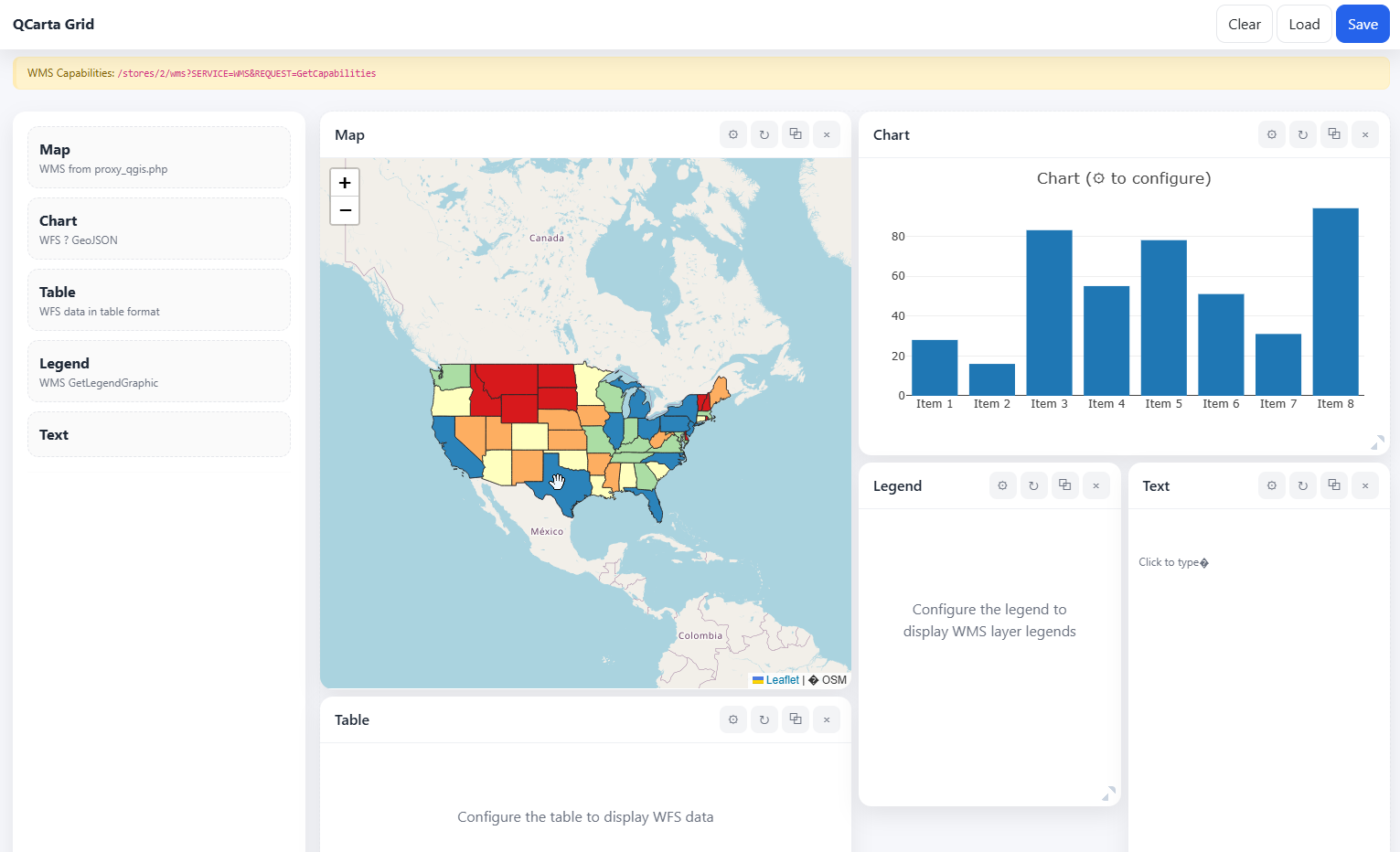Click the Item 8 bar in chart
The image size is (1400, 852).
(x=1335, y=302)
